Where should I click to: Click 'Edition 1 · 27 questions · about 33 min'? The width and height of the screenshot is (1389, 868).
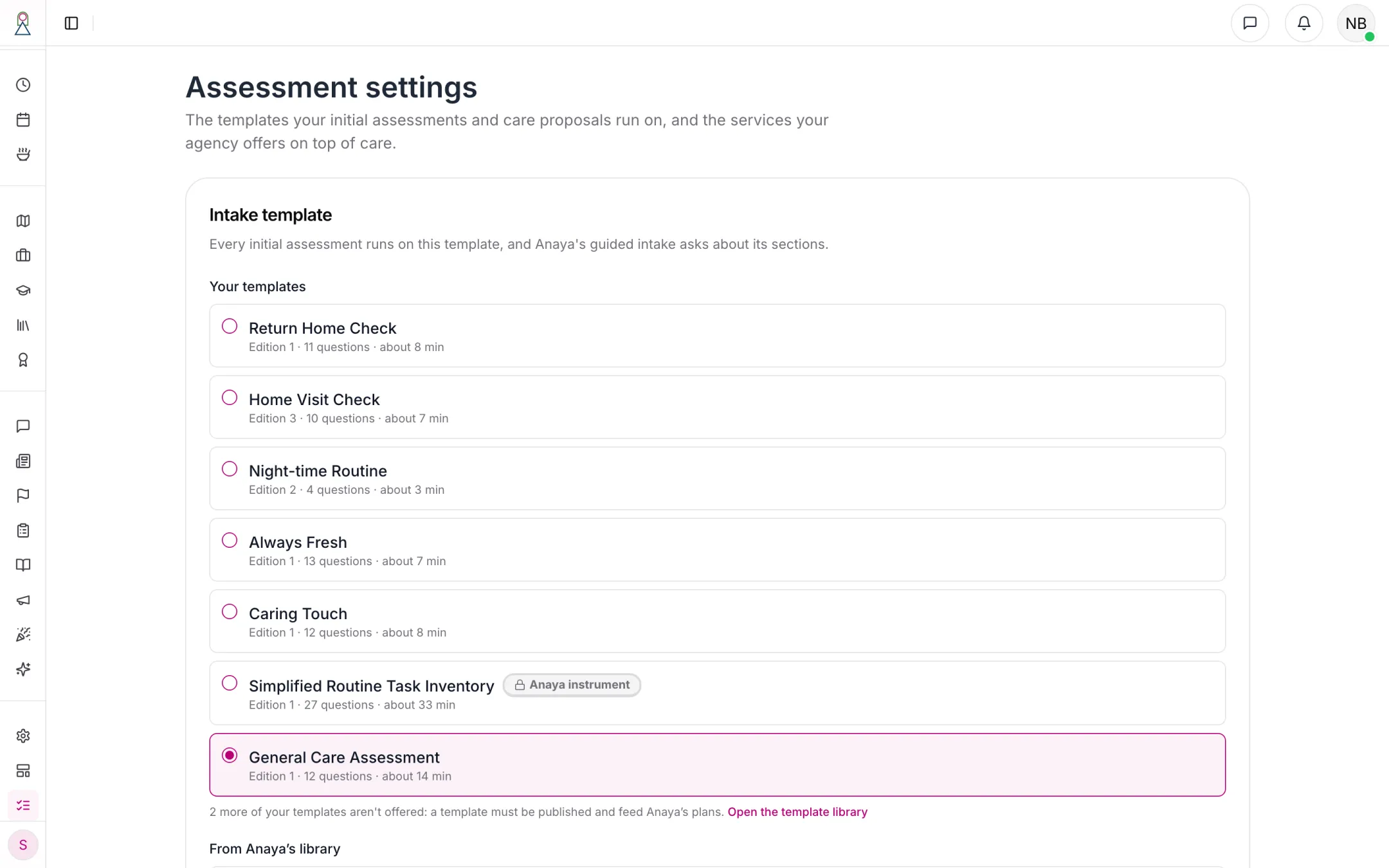[352, 705]
